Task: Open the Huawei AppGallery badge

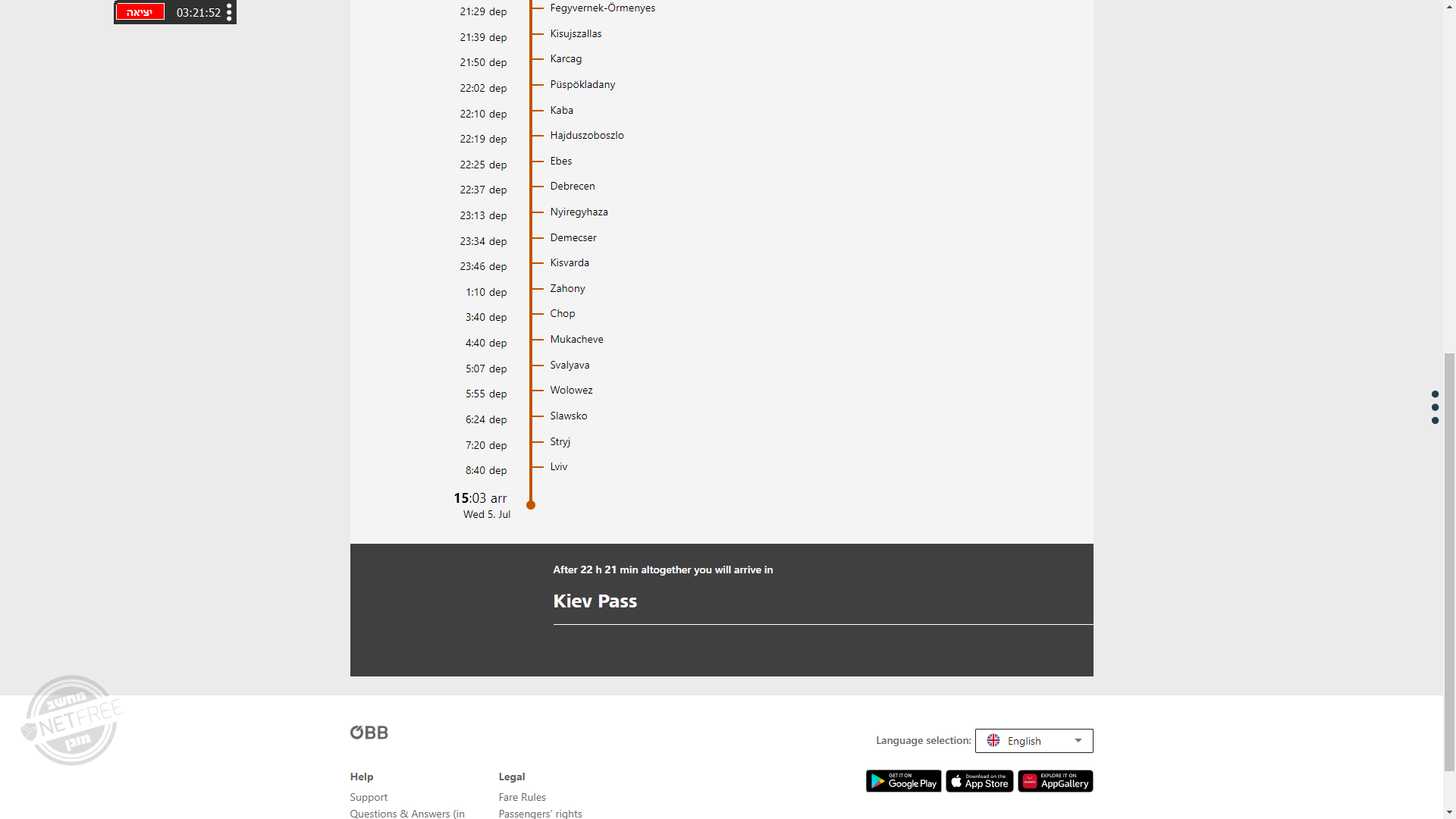Action: pyautogui.click(x=1055, y=781)
